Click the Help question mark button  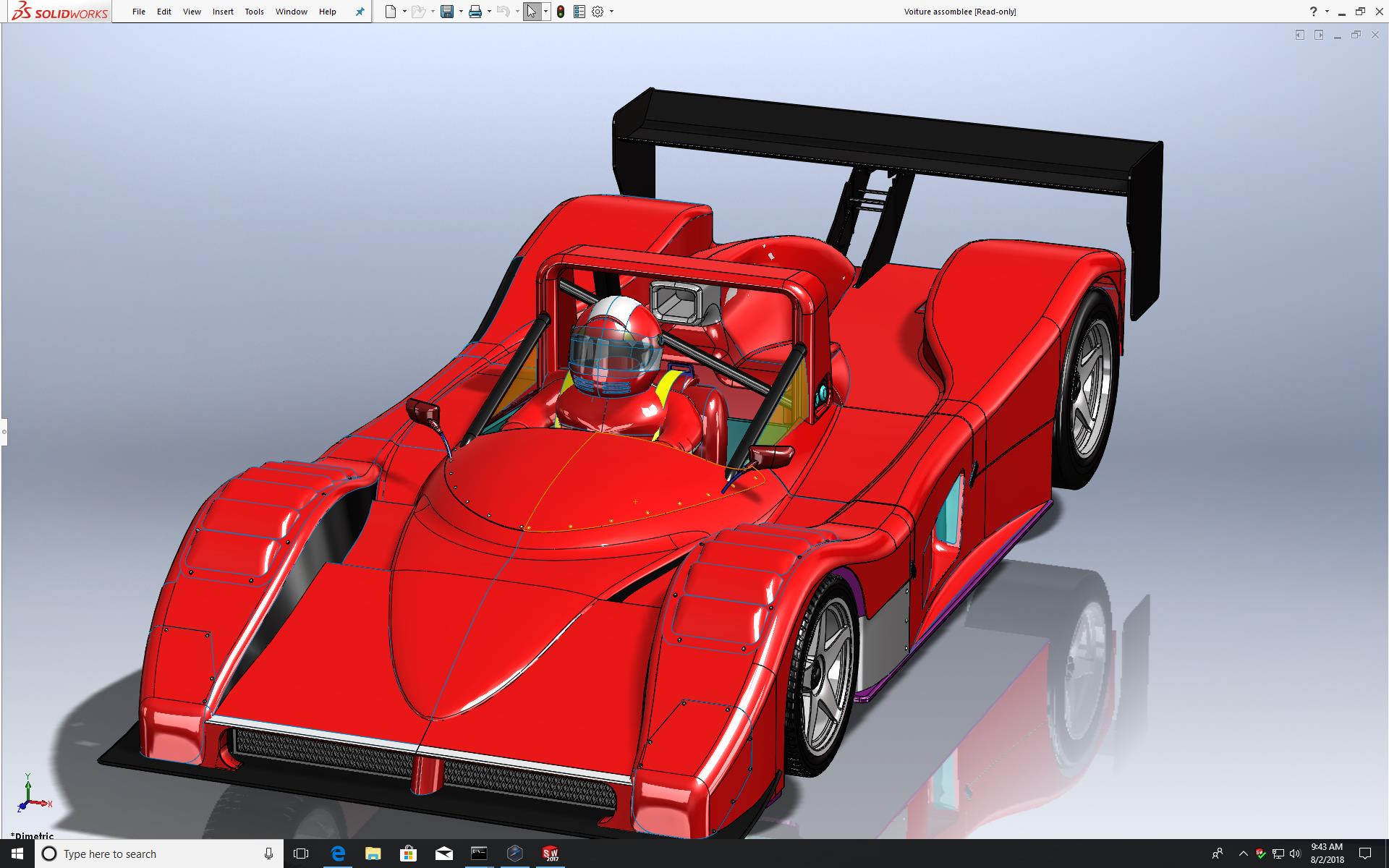tap(1313, 12)
